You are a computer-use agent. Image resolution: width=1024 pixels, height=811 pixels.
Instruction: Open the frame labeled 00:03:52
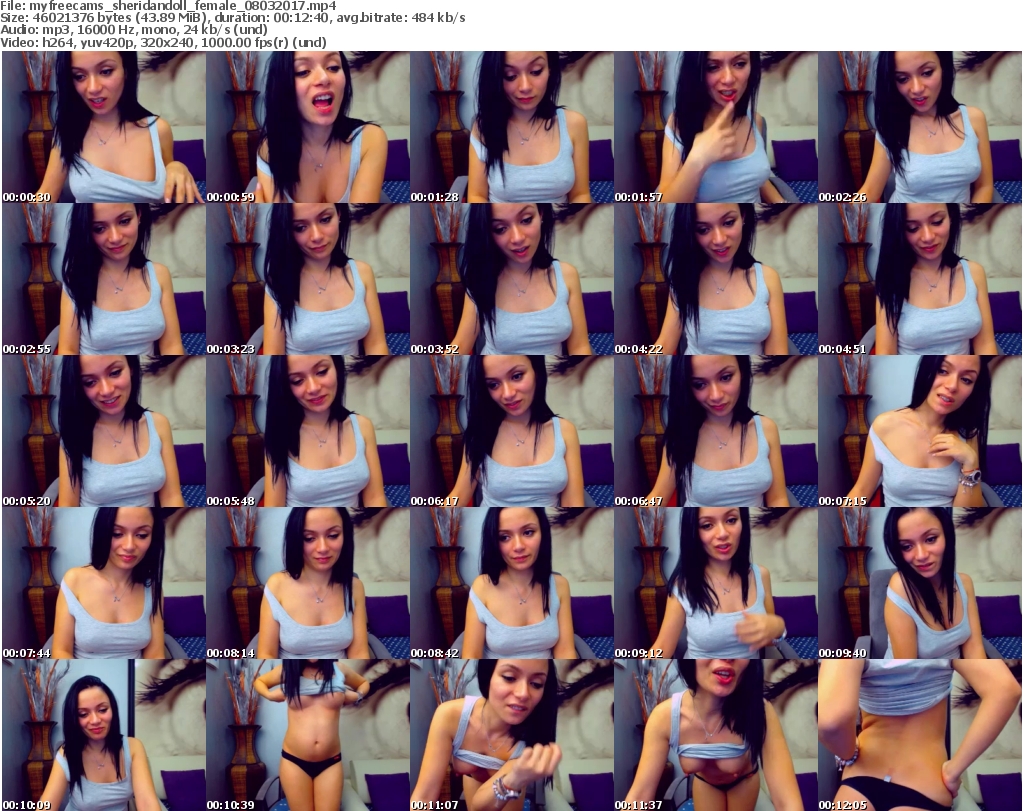pos(512,279)
